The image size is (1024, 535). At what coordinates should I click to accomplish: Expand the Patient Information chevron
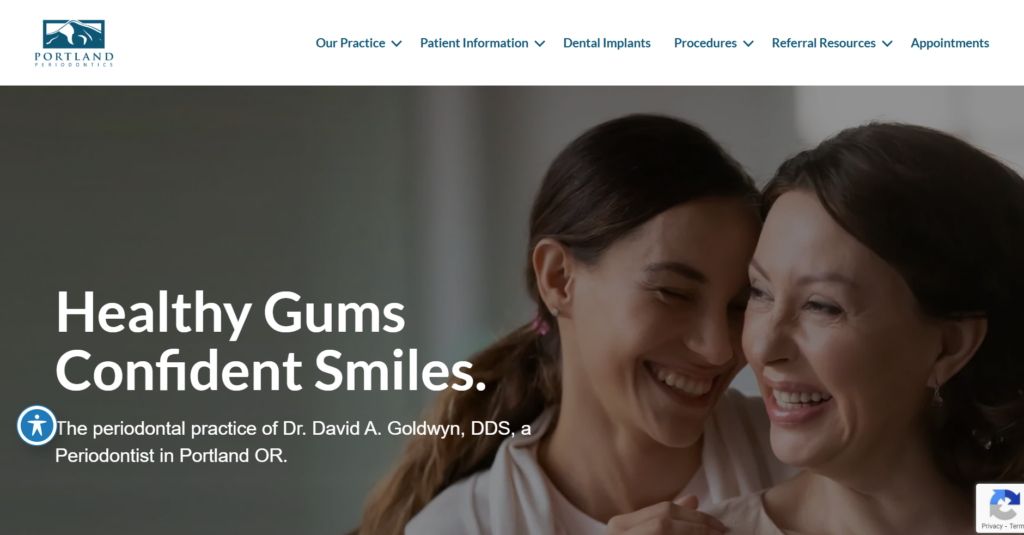[x=539, y=44]
